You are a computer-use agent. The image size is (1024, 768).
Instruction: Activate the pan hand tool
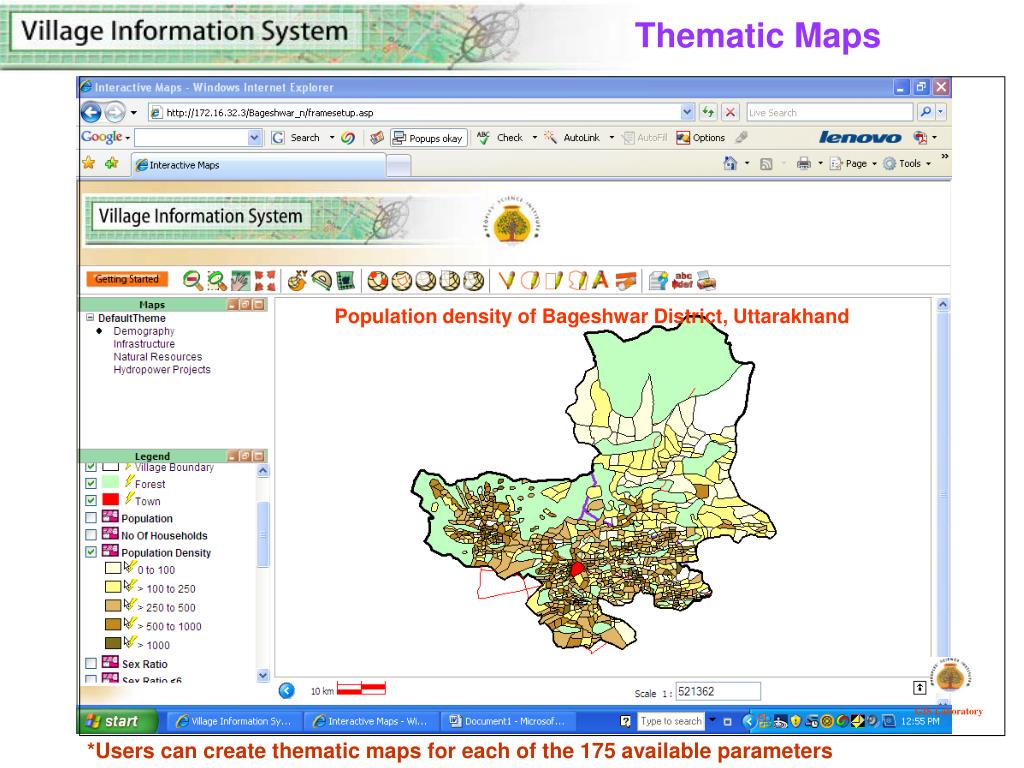tap(240, 281)
